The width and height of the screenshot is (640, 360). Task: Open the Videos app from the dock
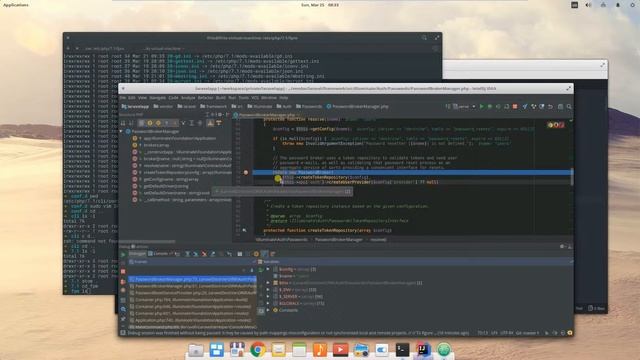pyautogui.click(x=340, y=350)
